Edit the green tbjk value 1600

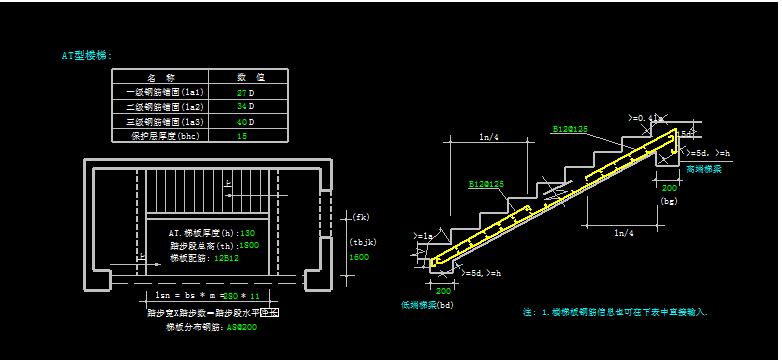pyautogui.click(x=359, y=257)
